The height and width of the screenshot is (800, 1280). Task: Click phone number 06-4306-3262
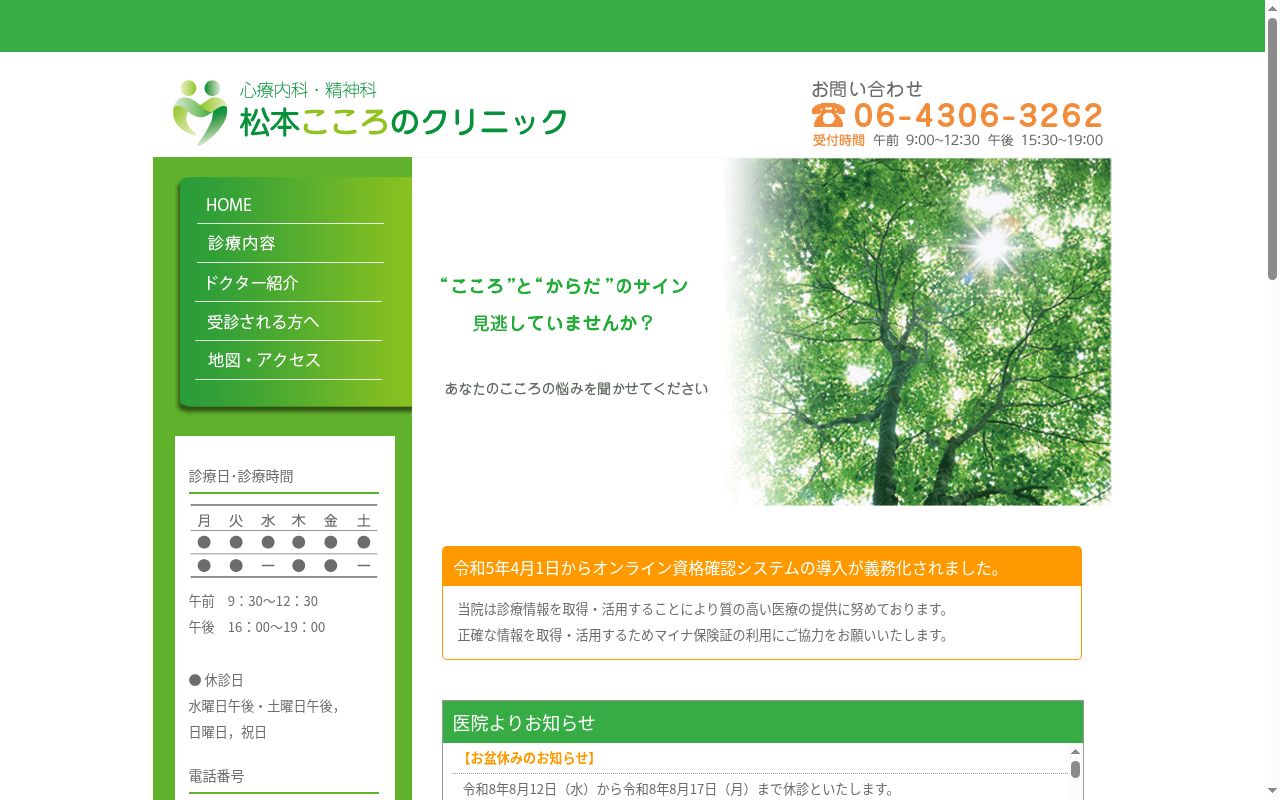(x=978, y=115)
